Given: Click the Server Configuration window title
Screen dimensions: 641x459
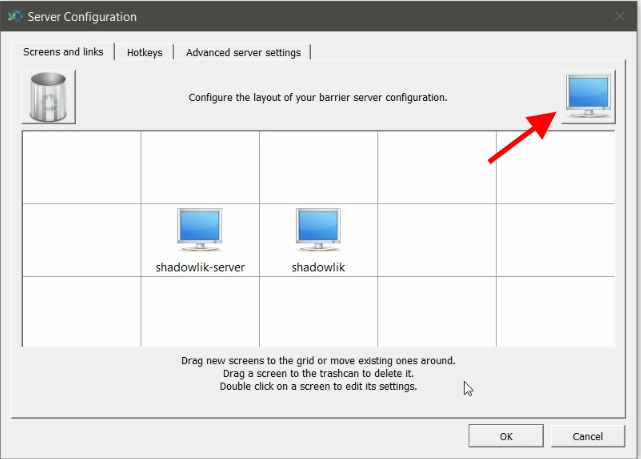Looking at the screenshot, I should tap(82, 17).
